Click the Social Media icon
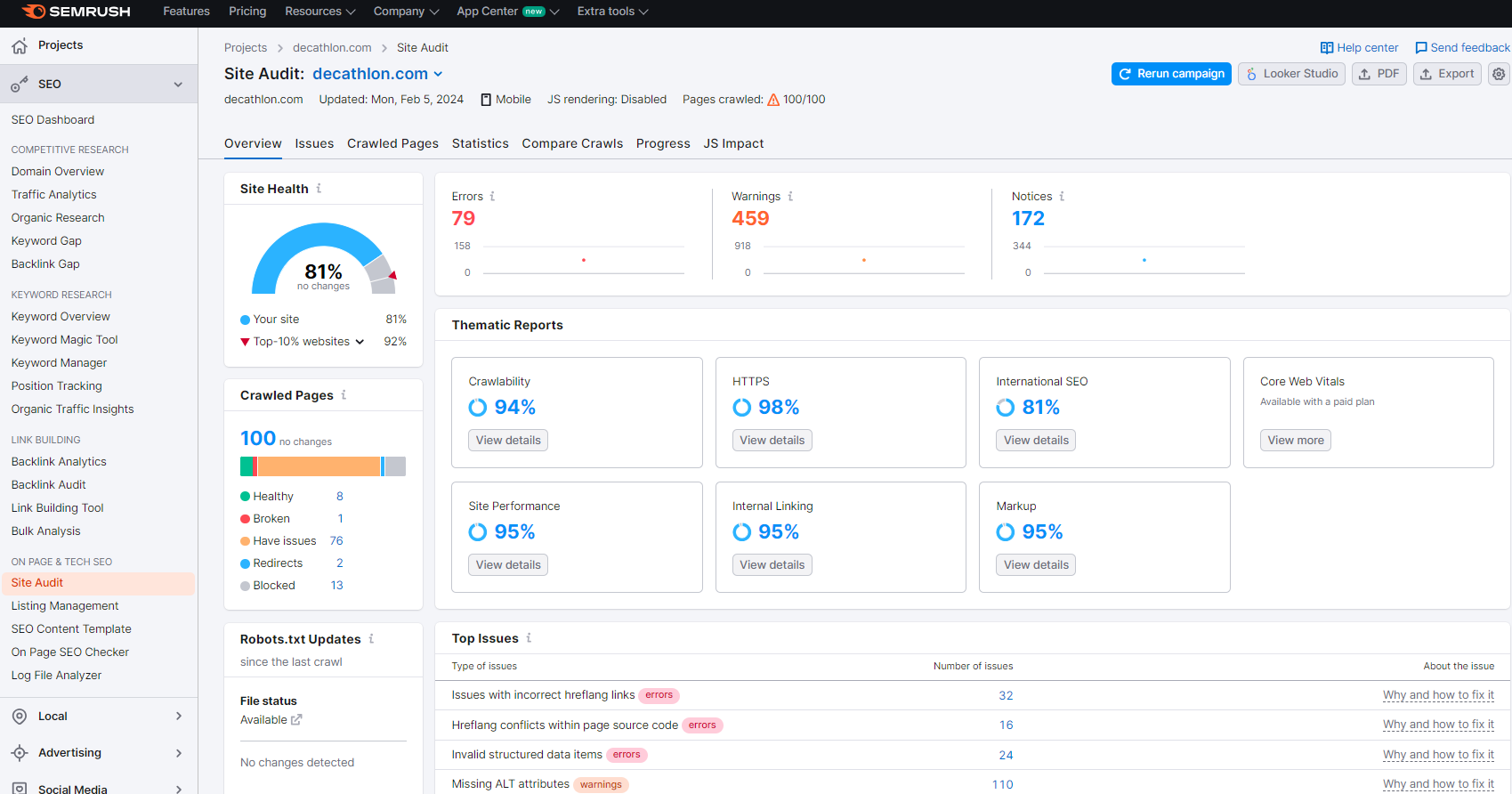This screenshot has height=794, width=1512. point(20,789)
